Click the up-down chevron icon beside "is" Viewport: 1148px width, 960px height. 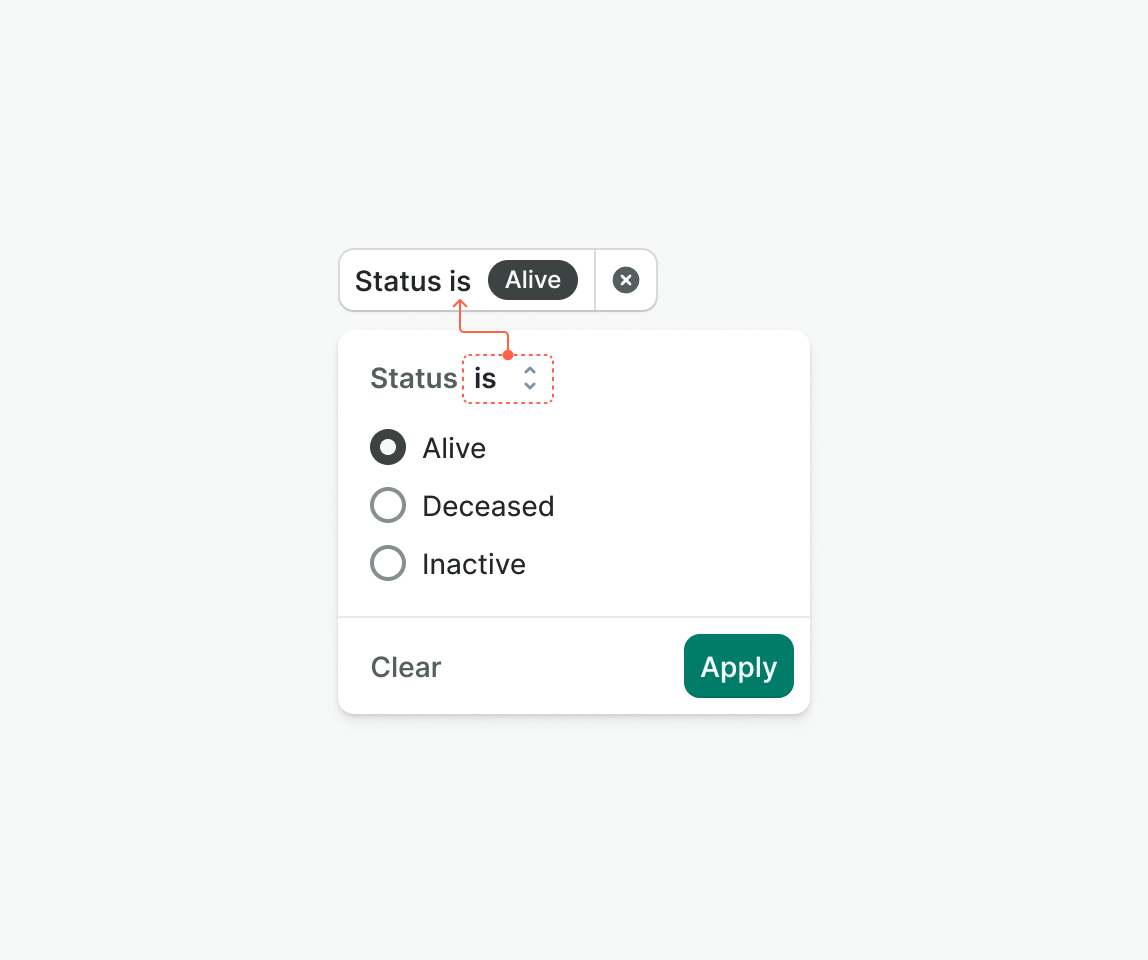pos(530,378)
